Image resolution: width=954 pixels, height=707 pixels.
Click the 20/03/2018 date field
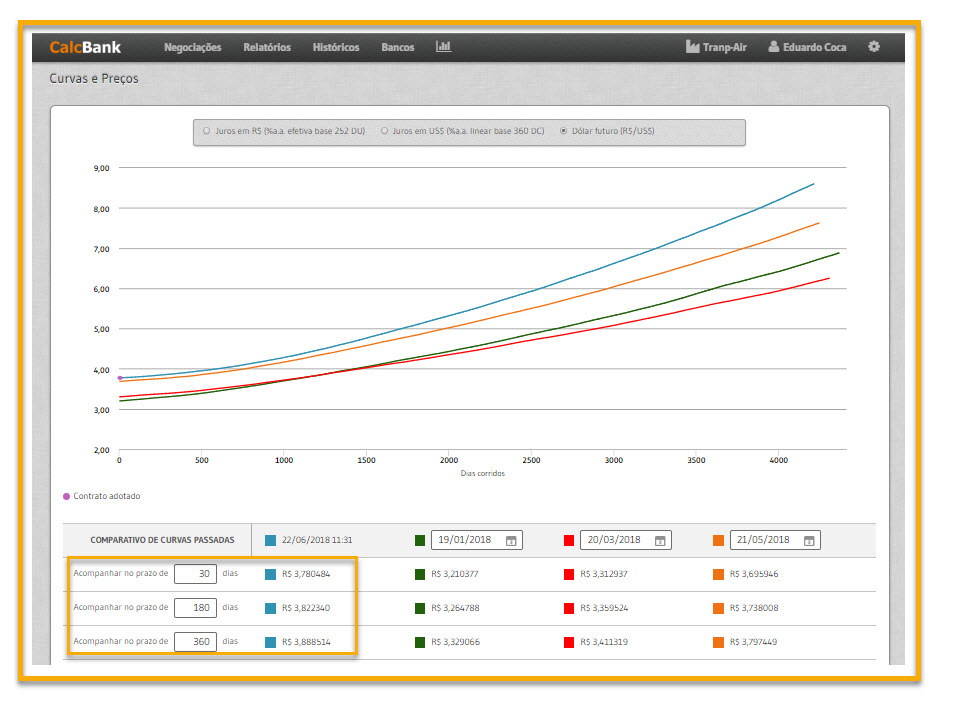tap(625, 540)
